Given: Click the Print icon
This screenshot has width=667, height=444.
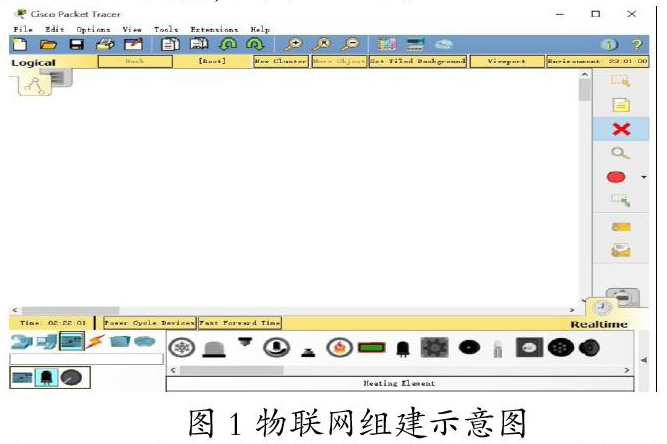Looking at the screenshot, I should click(x=105, y=44).
